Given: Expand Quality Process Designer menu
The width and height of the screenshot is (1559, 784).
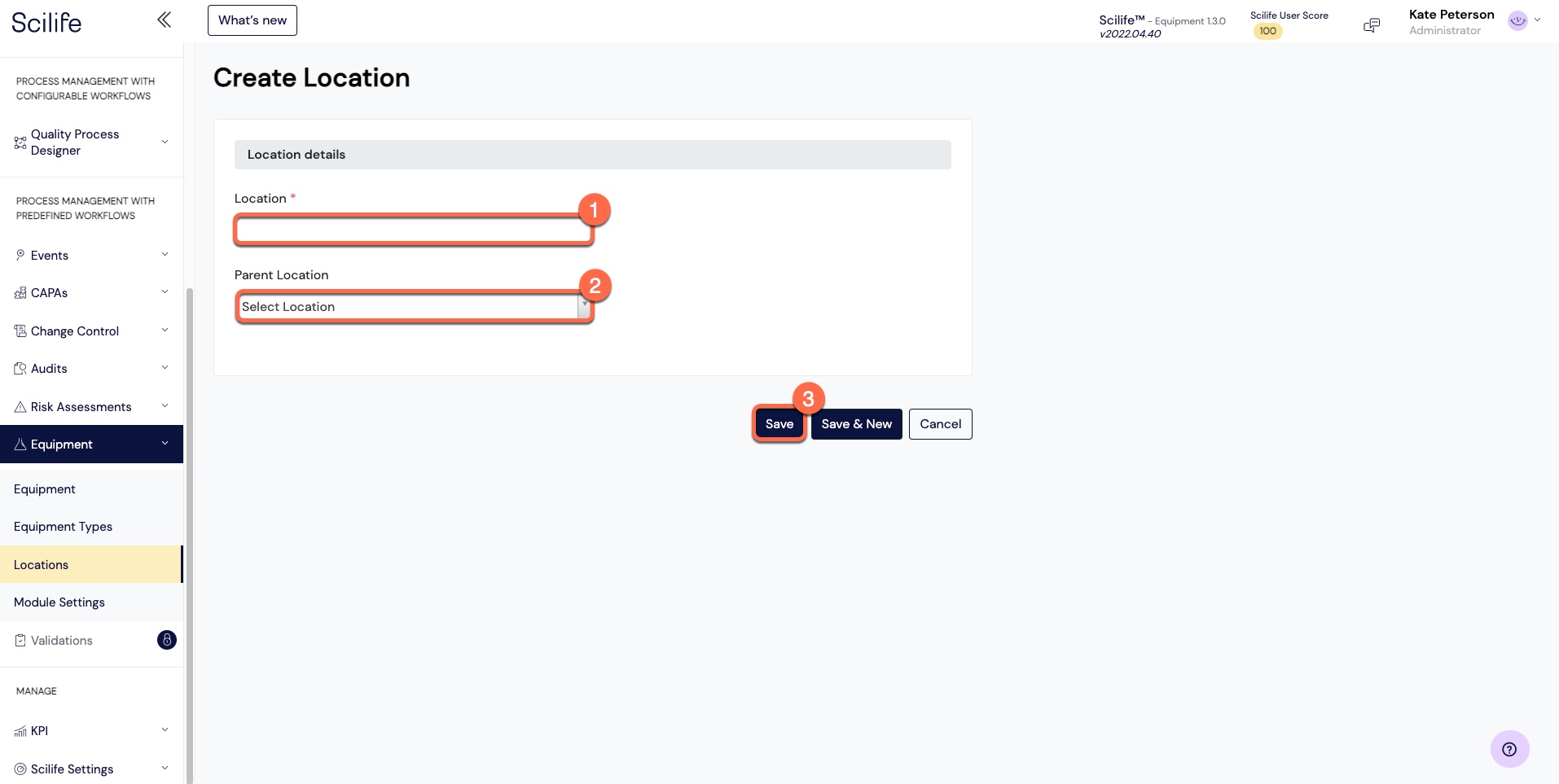Looking at the screenshot, I should coord(91,142).
